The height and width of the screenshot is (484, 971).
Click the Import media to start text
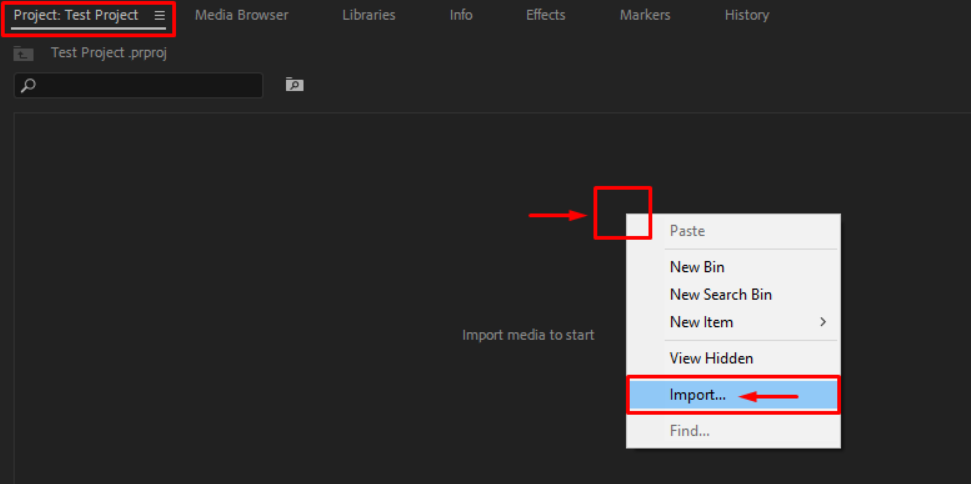(528, 335)
